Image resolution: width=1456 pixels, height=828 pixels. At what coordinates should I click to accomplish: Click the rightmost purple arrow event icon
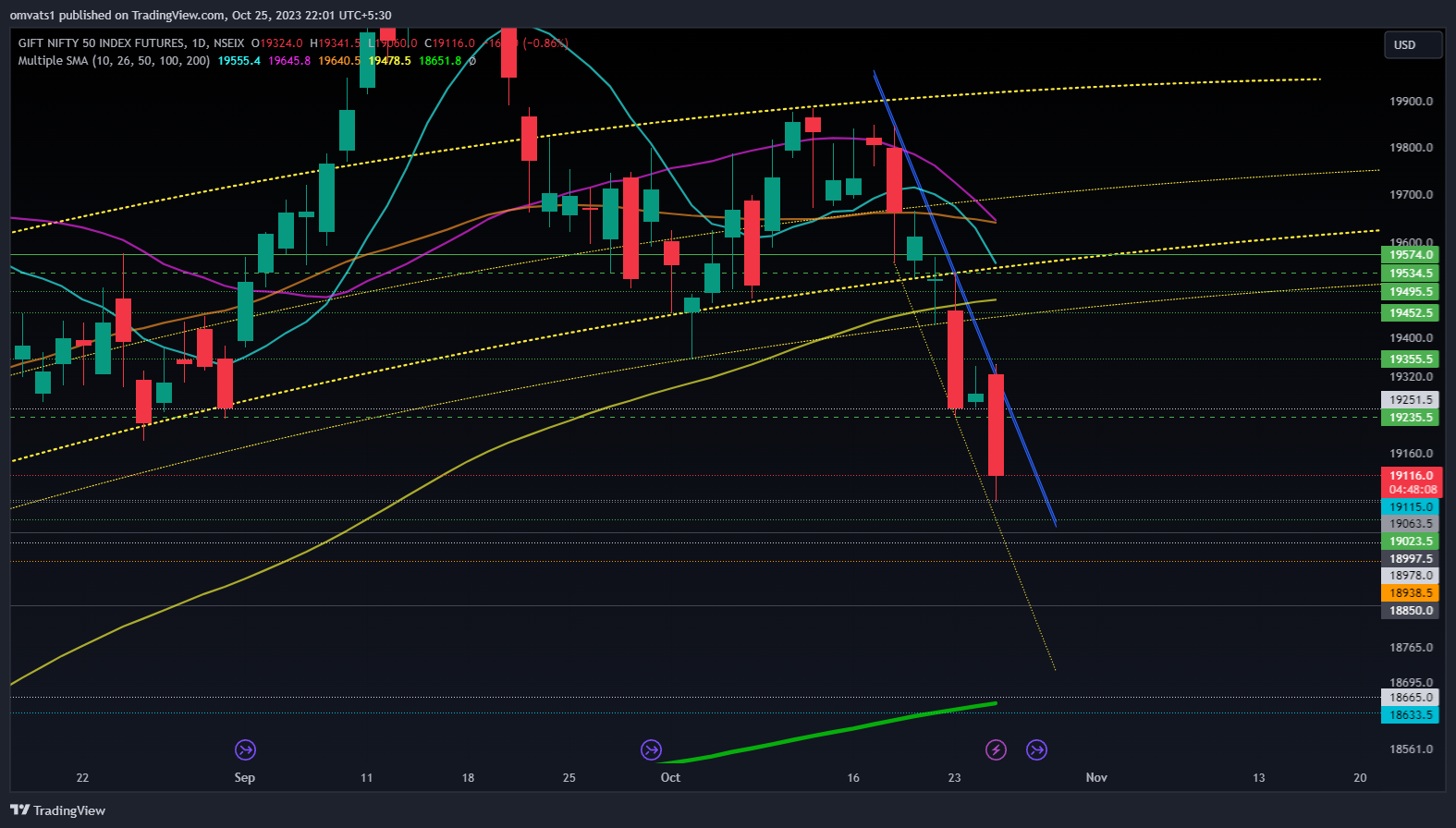click(x=1037, y=749)
